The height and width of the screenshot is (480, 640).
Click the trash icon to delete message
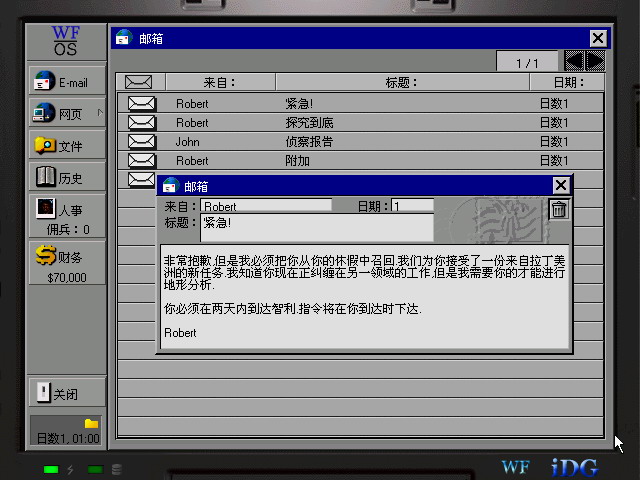559,209
